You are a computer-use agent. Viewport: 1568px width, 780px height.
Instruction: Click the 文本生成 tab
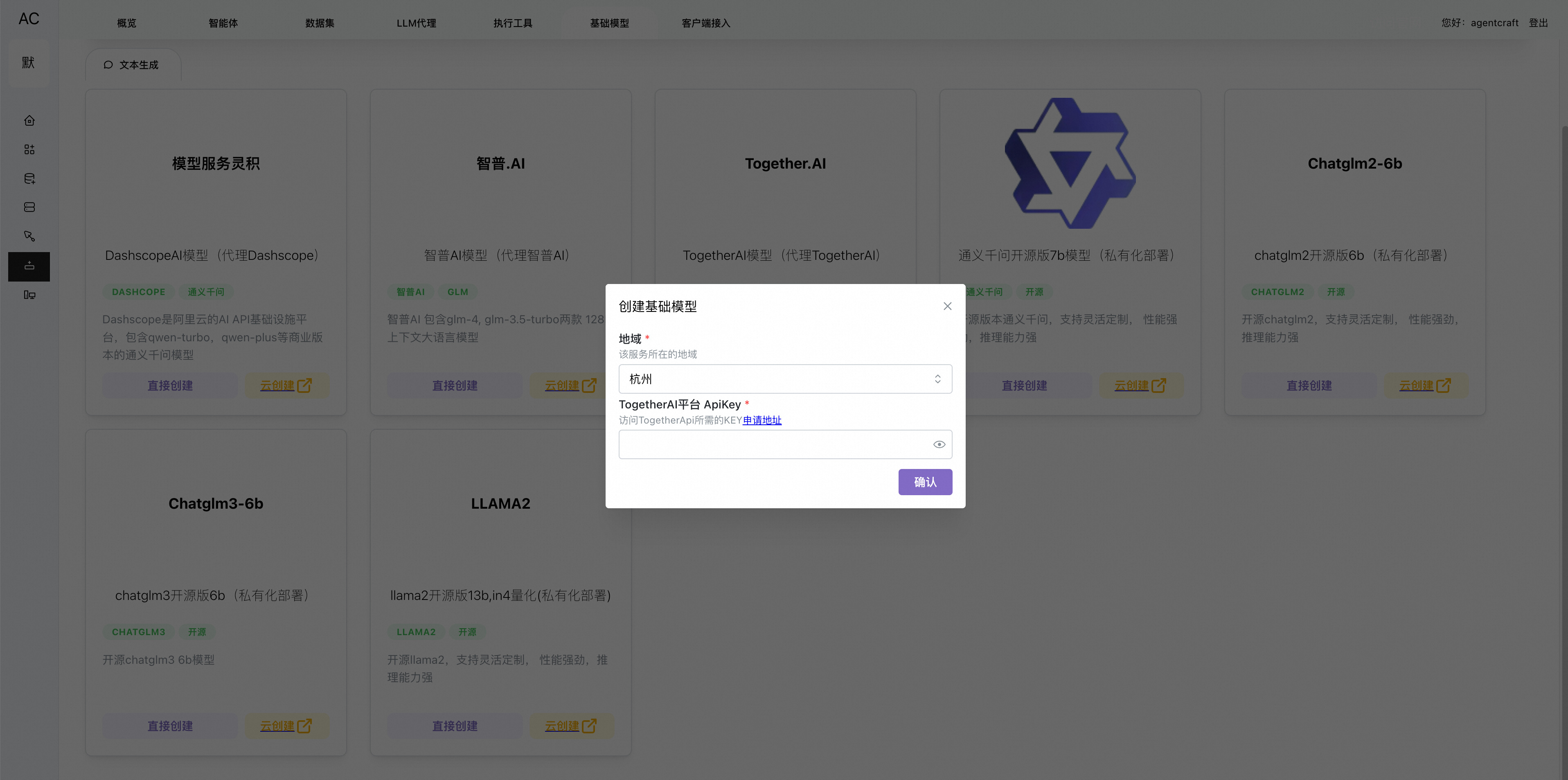point(132,65)
